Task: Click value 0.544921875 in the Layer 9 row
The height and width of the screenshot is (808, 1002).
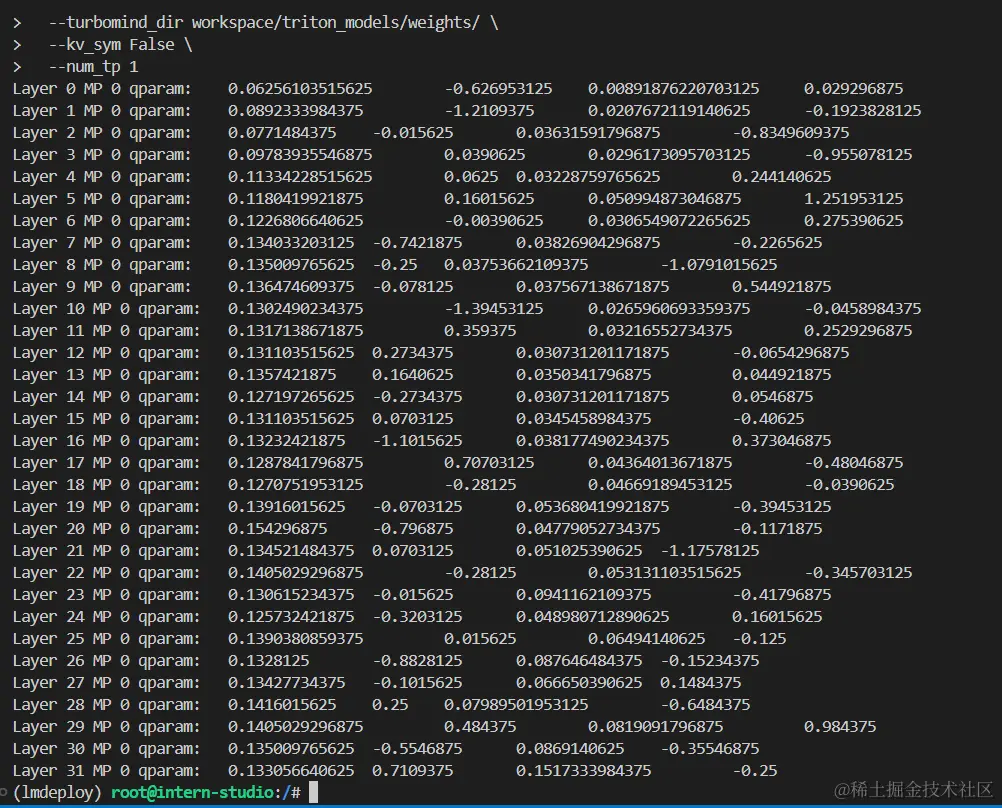Action: [x=782, y=286]
